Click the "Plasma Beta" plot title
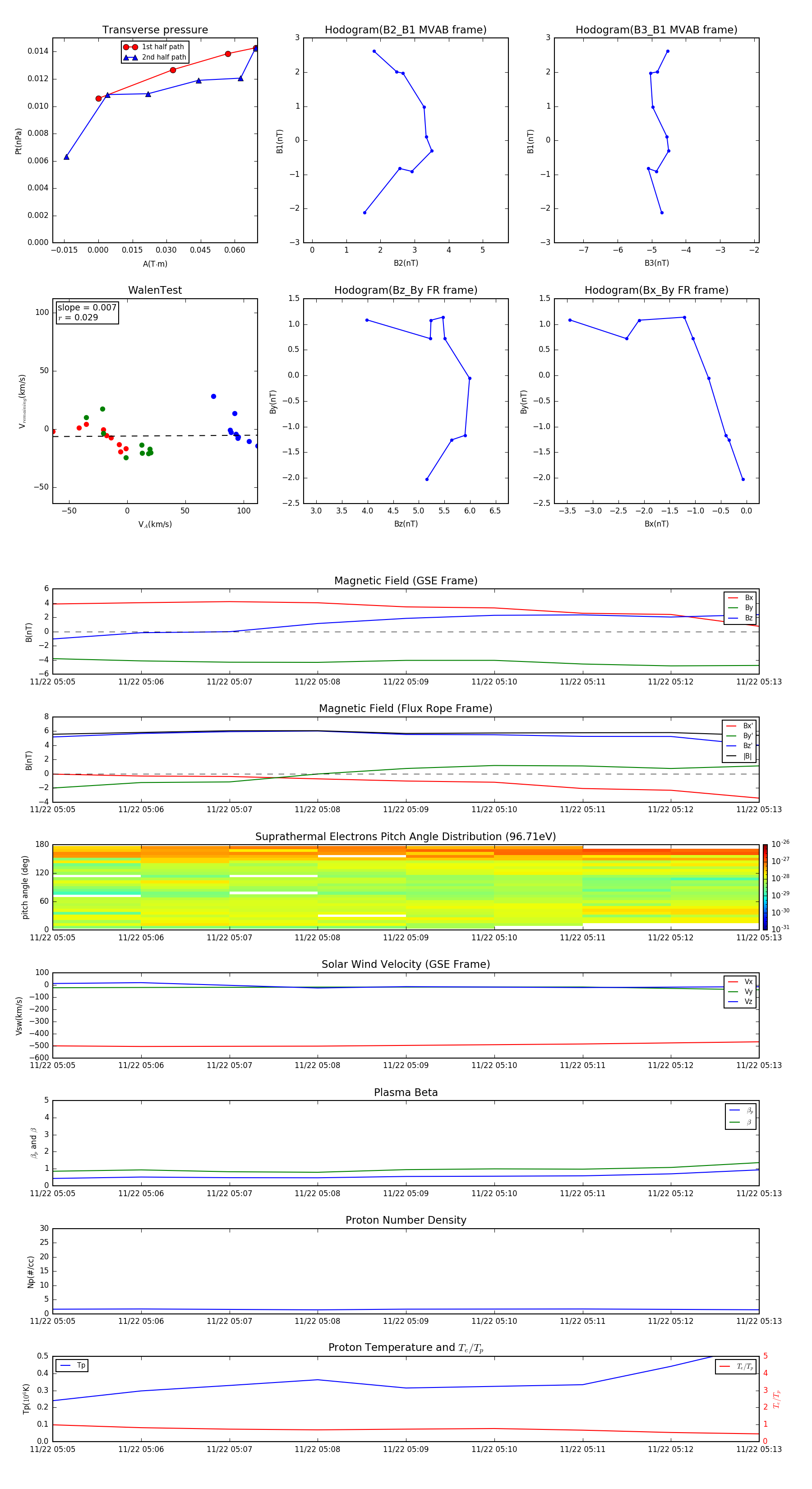 pyautogui.click(x=406, y=1092)
